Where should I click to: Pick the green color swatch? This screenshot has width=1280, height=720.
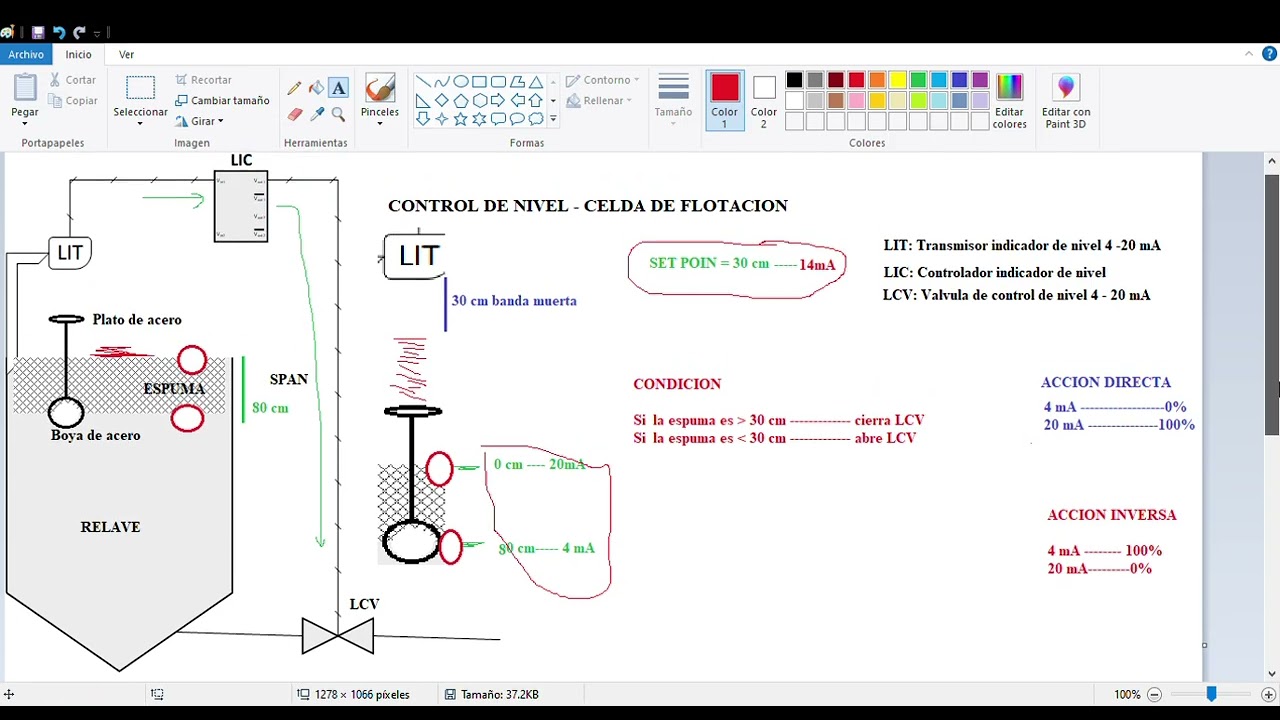pos(918,80)
